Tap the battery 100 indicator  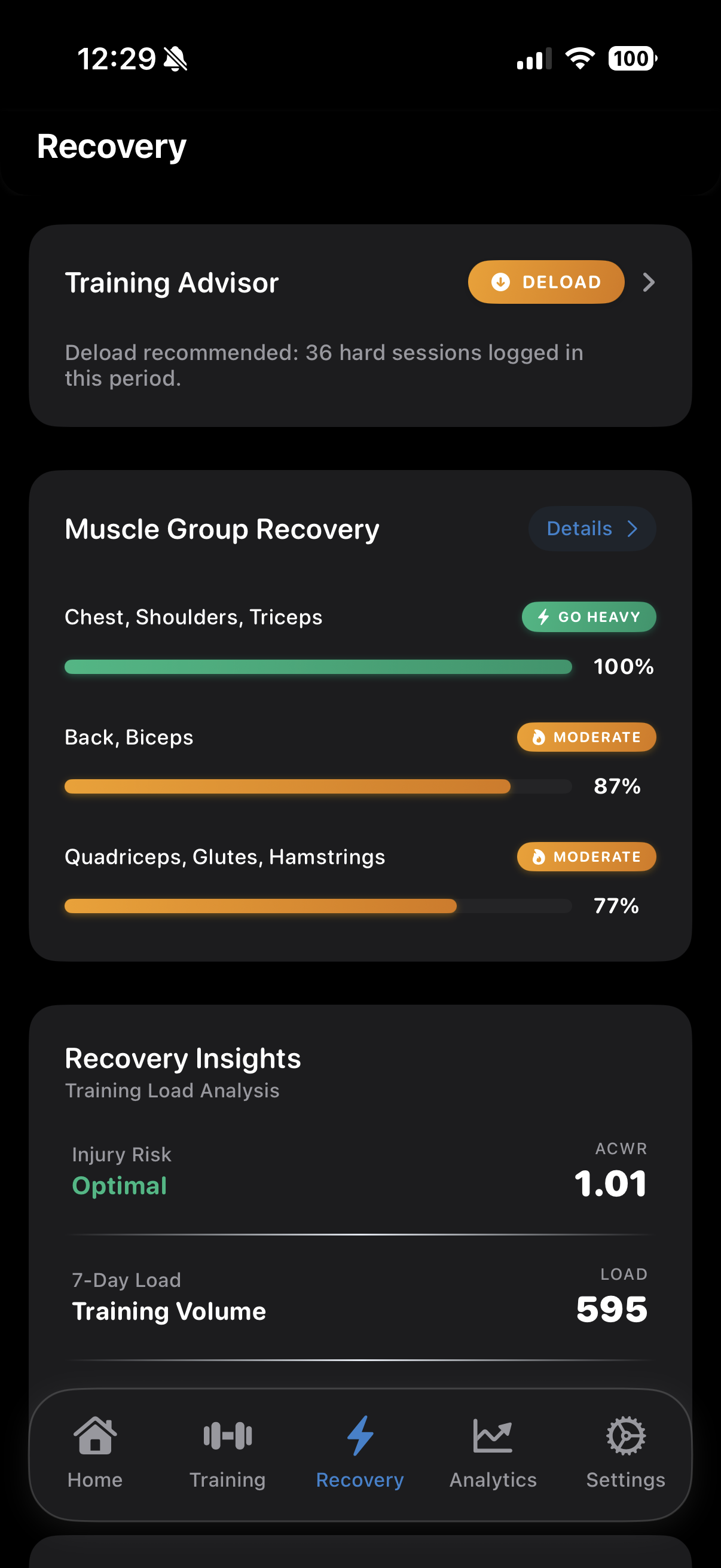point(632,59)
